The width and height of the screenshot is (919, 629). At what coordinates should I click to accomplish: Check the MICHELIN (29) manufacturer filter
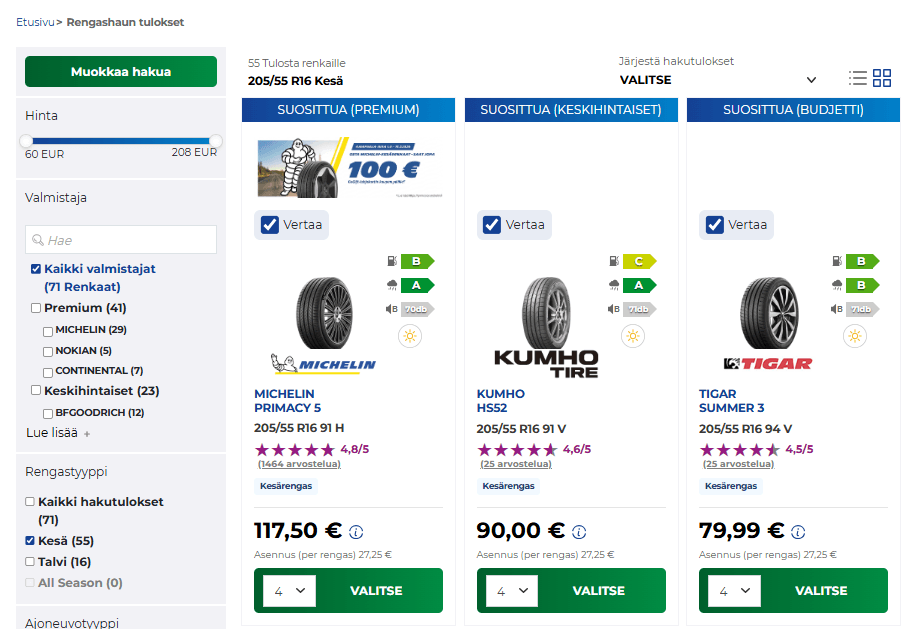[x=48, y=331]
